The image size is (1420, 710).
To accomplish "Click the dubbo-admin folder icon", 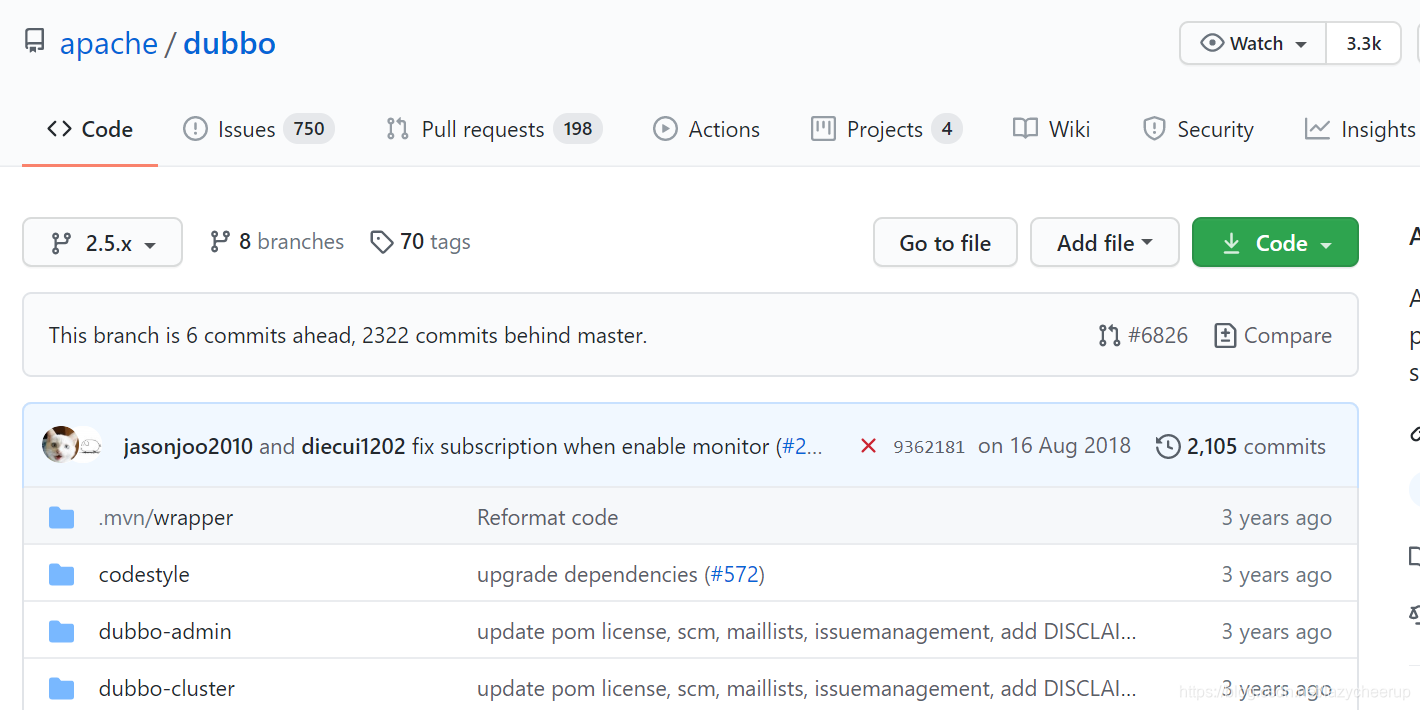I will [62, 631].
